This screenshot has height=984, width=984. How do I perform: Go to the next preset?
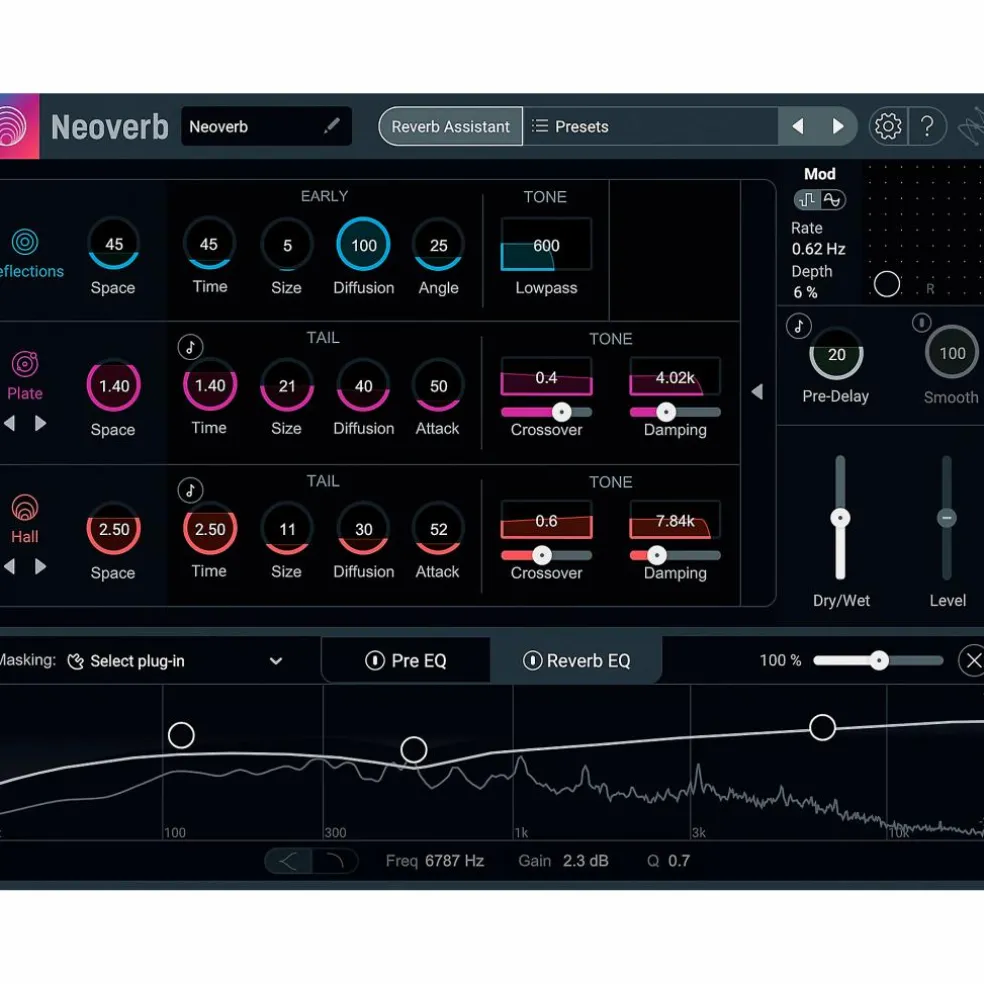click(838, 126)
